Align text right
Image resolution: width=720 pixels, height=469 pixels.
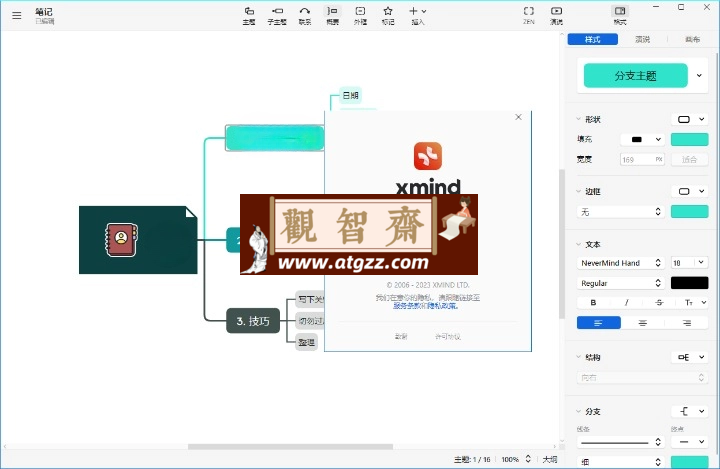click(686, 323)
